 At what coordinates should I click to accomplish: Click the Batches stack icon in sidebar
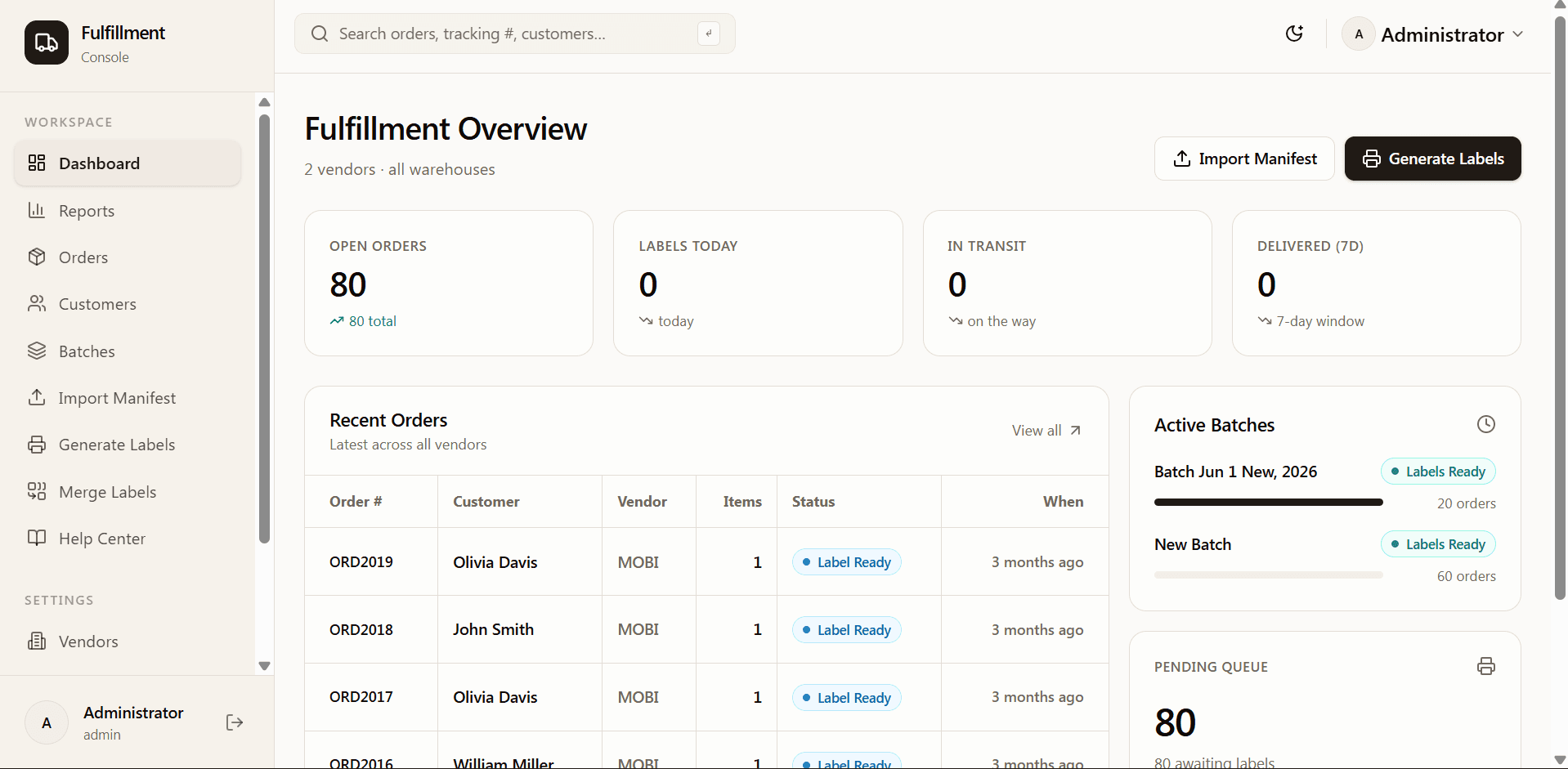[37, 351]
